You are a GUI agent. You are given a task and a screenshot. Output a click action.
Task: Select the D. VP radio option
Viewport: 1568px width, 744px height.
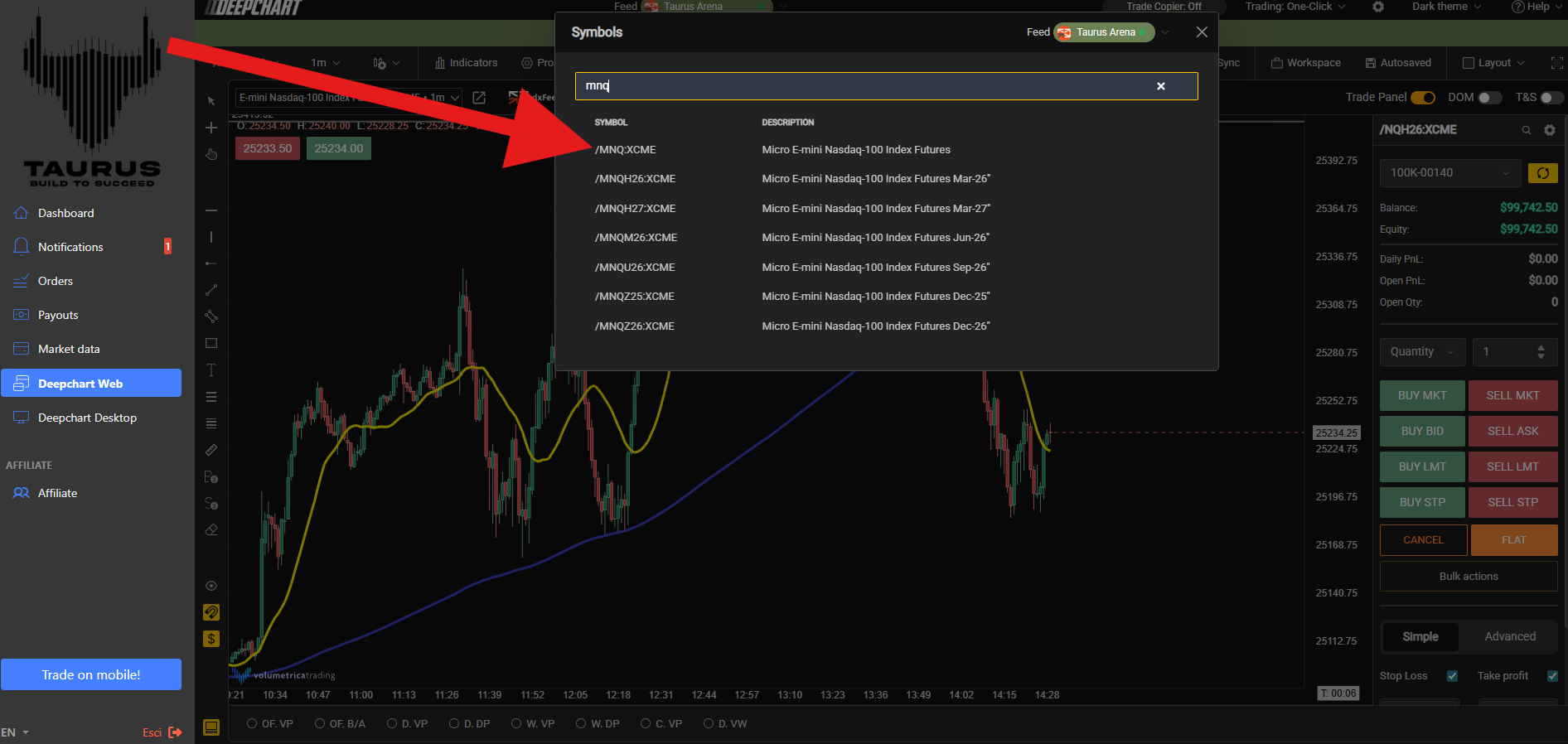[408, 724]
